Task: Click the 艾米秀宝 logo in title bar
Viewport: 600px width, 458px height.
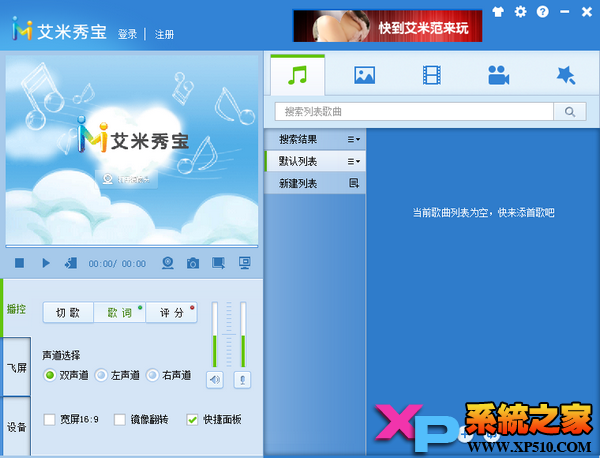Action: point(59,29)
